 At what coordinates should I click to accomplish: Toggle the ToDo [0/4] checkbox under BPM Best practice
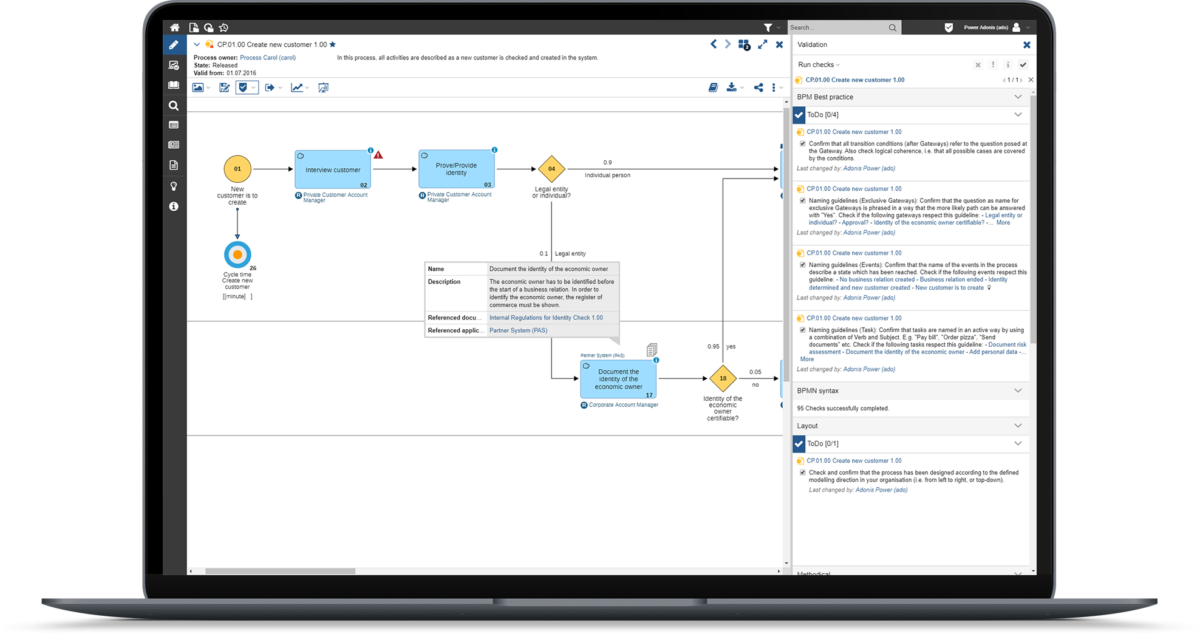[x=798, y=114]
